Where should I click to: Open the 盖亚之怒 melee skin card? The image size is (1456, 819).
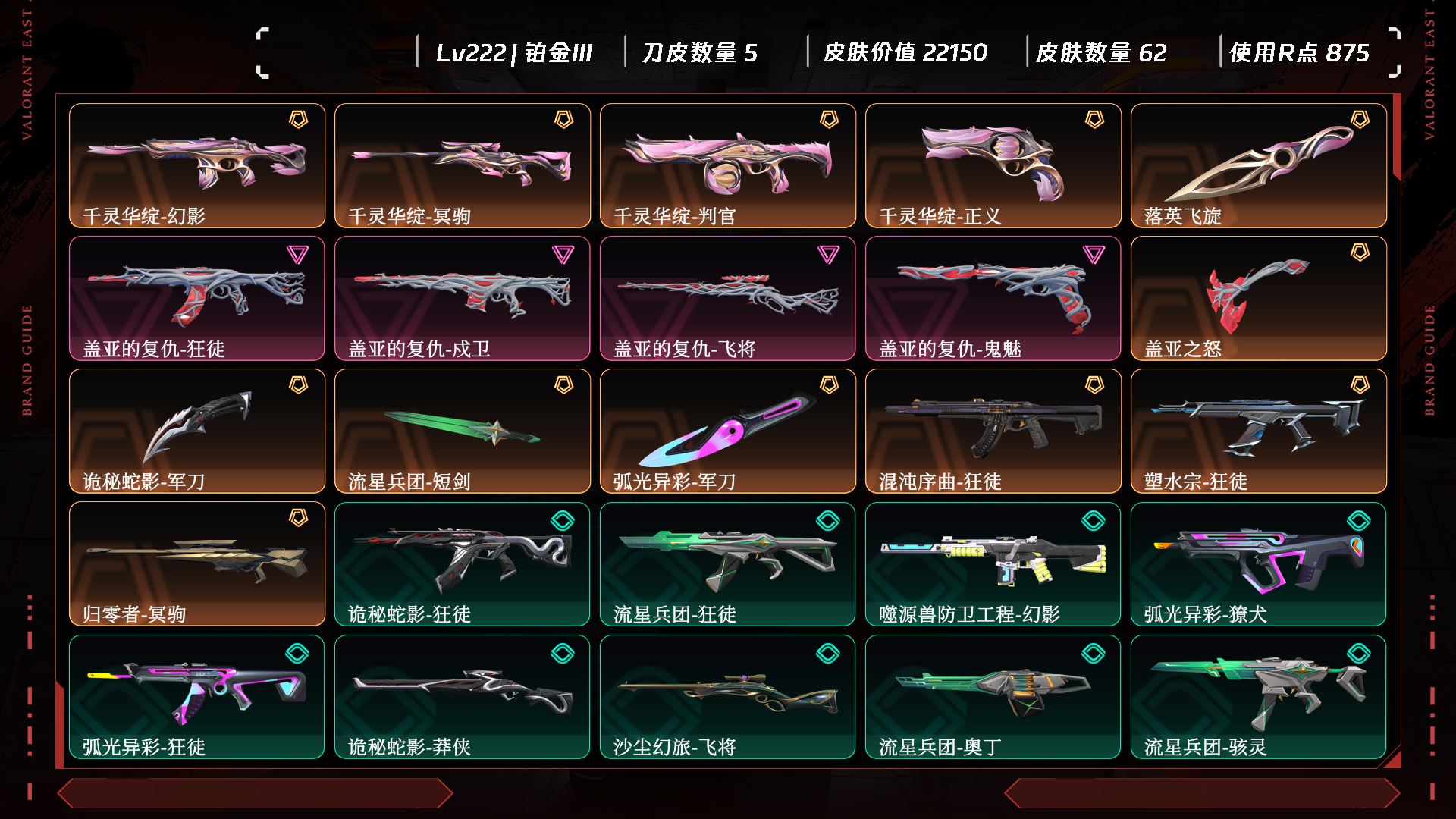coord(1259,299)
